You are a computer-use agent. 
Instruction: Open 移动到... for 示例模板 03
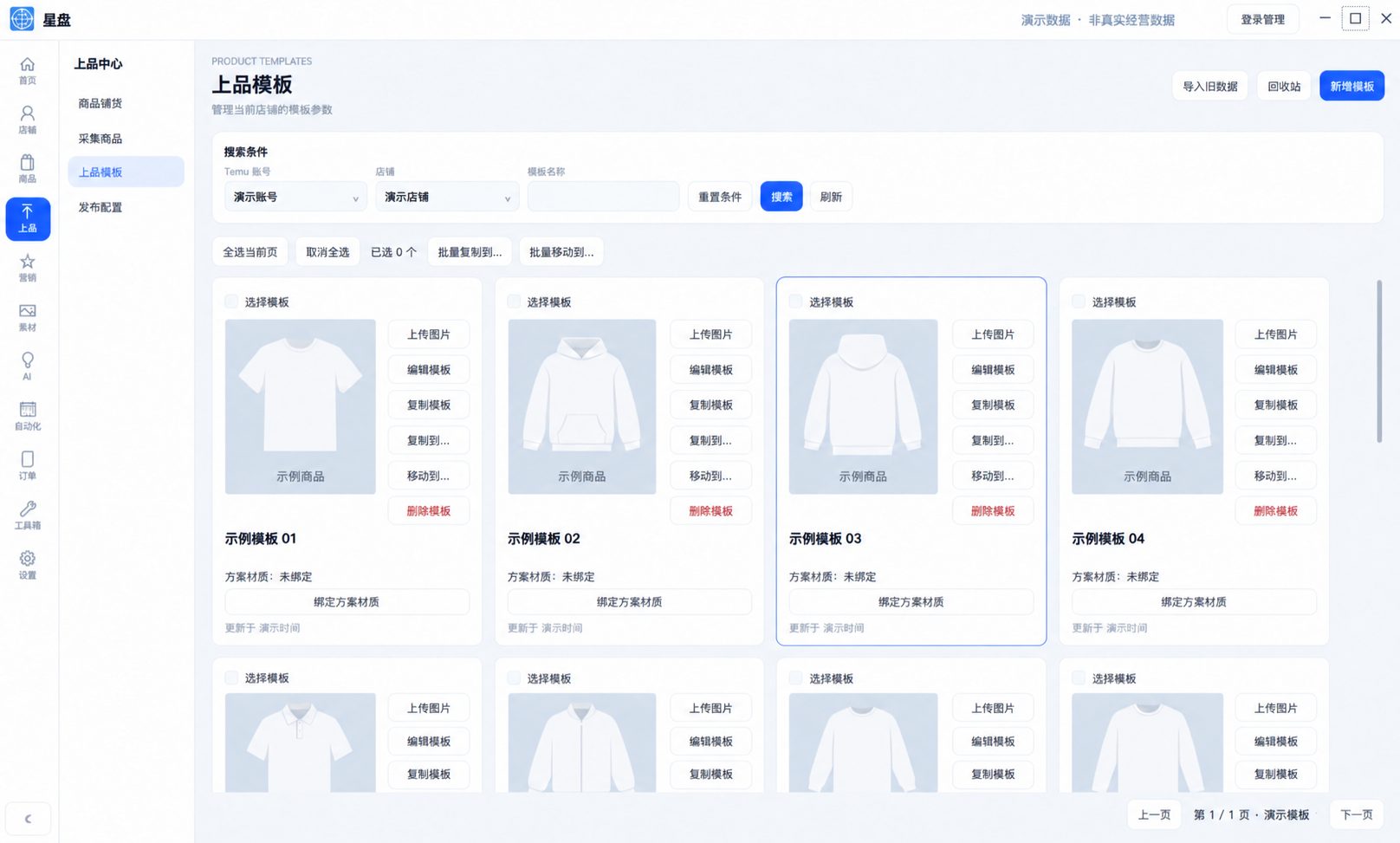pos(993,476)
